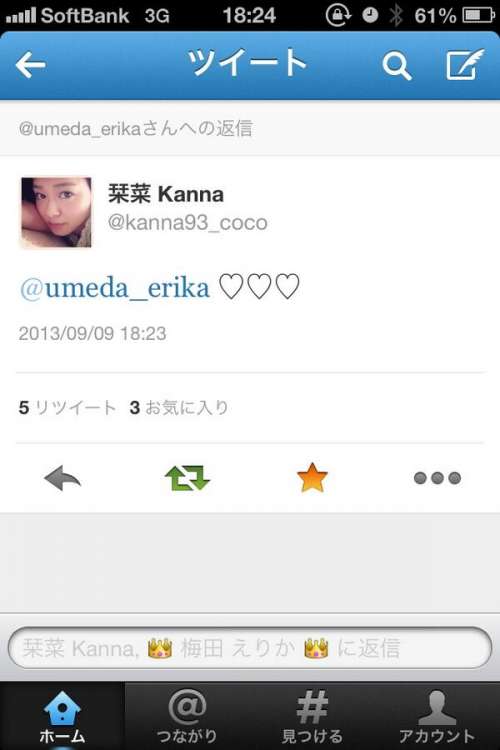Toggle the orange favorite star
The width and height of the screenshot is (500, 750).
(312, 477)
